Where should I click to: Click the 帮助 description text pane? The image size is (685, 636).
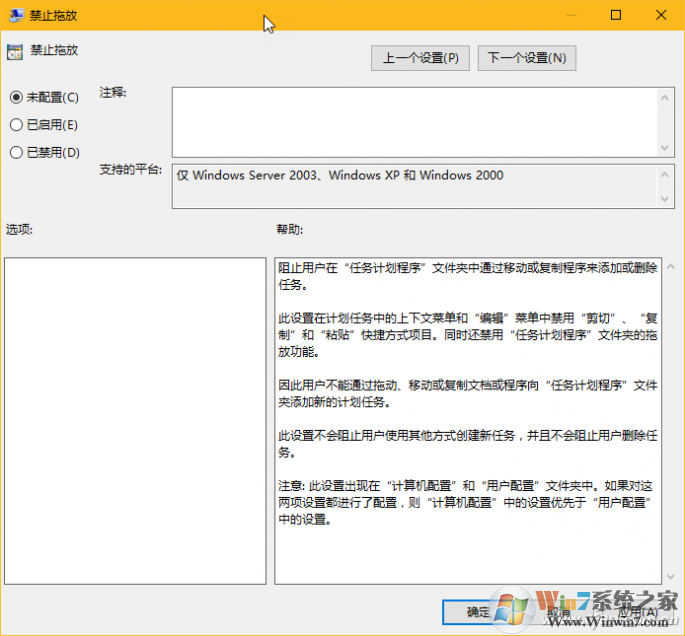(x=467, y=420)
